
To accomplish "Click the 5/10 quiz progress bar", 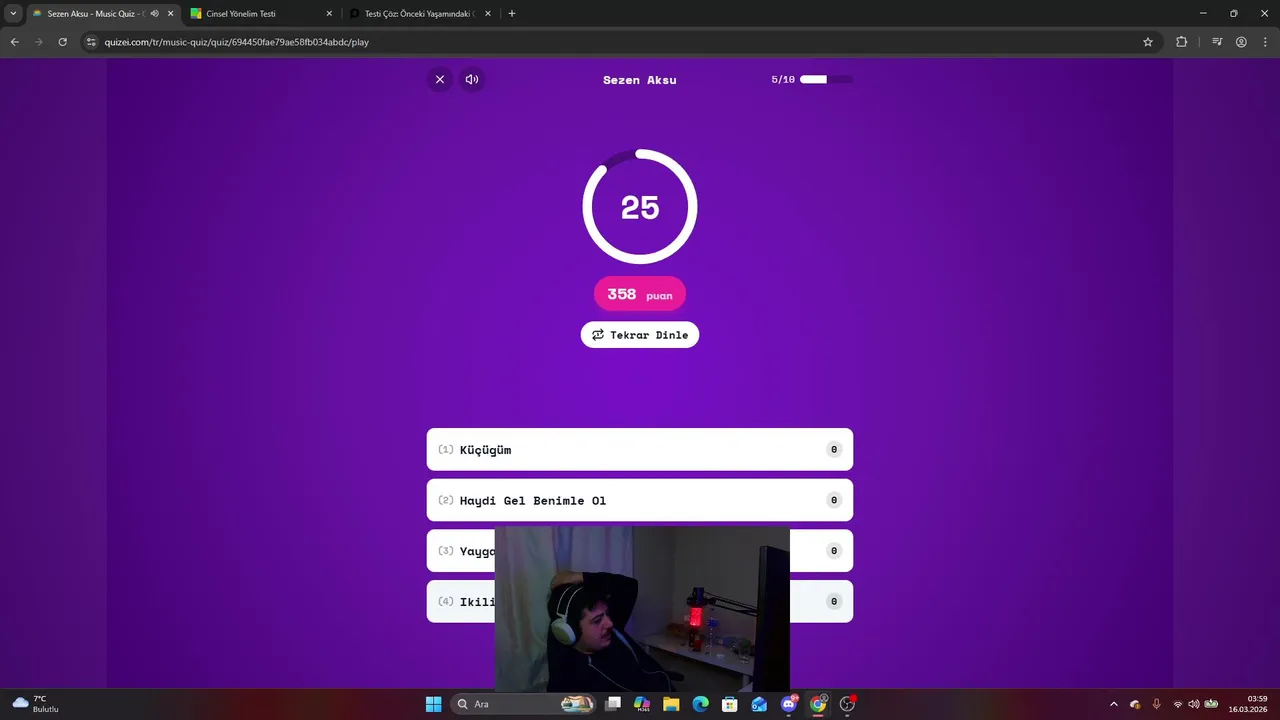I will click(x=826, y=79).
